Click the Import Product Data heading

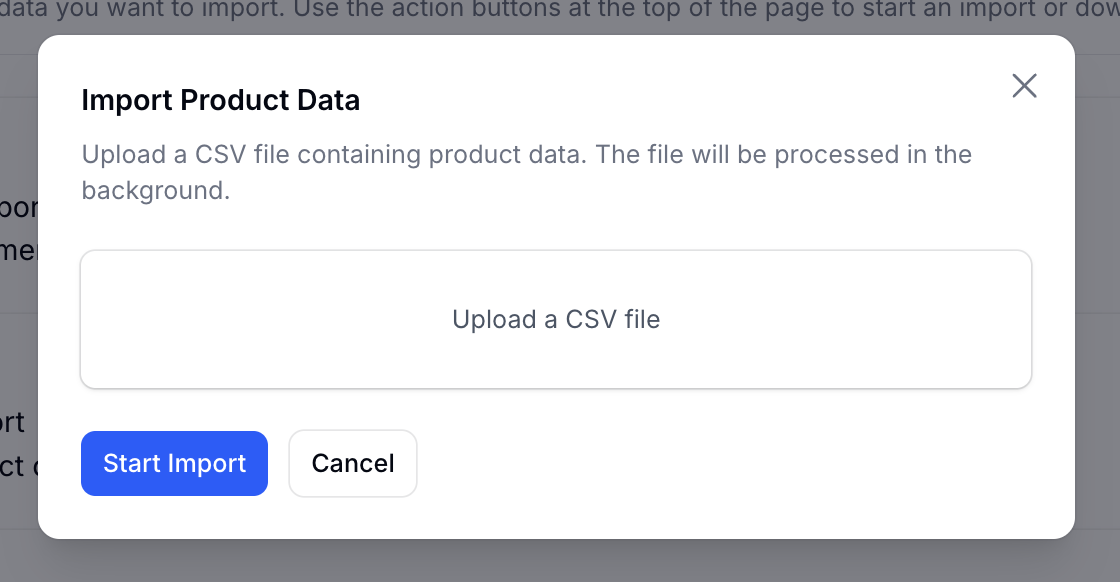tap(220, 100)
